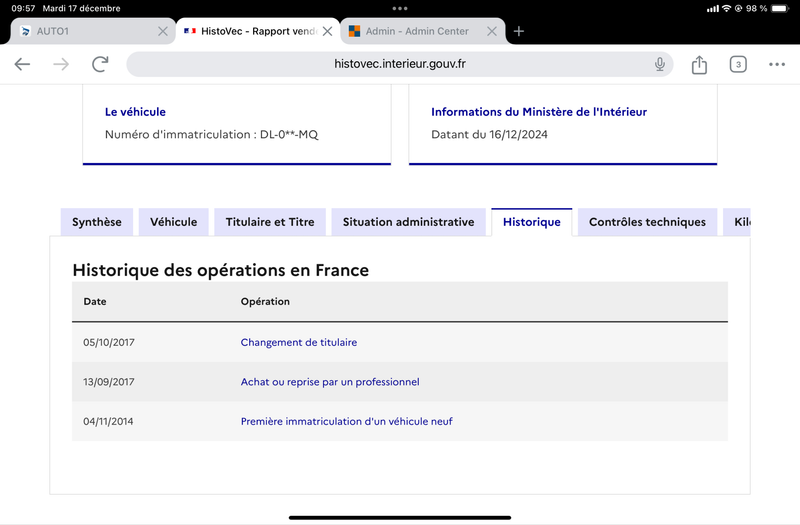This screenshot has width=800, height=525.
Task: Click Première immatriculation d'un véhicule neuf
Action: [x=346, y=421]
